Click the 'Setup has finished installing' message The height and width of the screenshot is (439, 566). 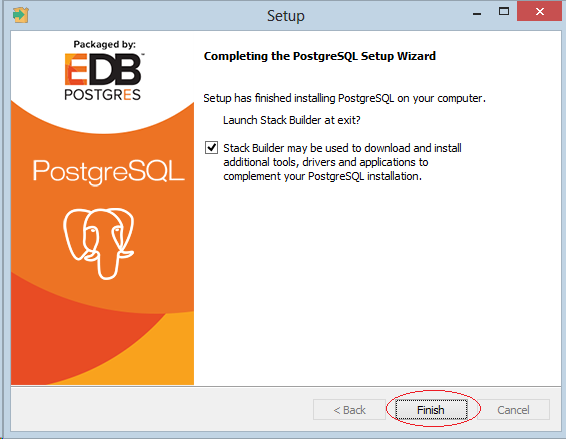[344, 98]
